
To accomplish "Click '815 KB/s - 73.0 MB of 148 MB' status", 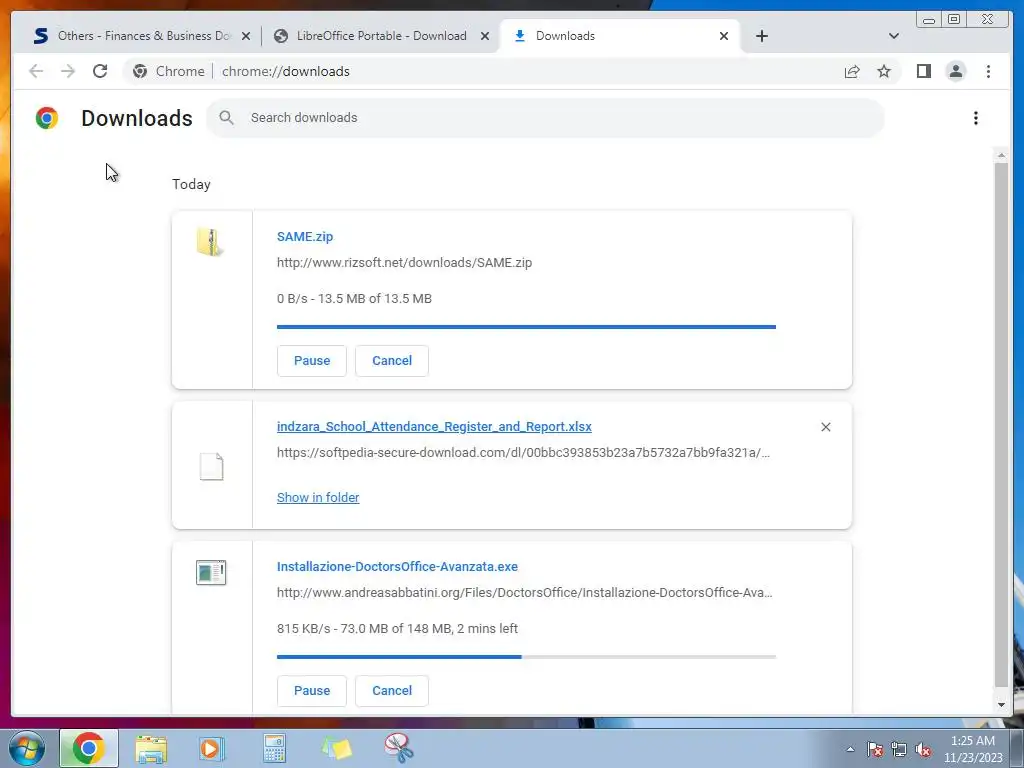I will 397,628.
